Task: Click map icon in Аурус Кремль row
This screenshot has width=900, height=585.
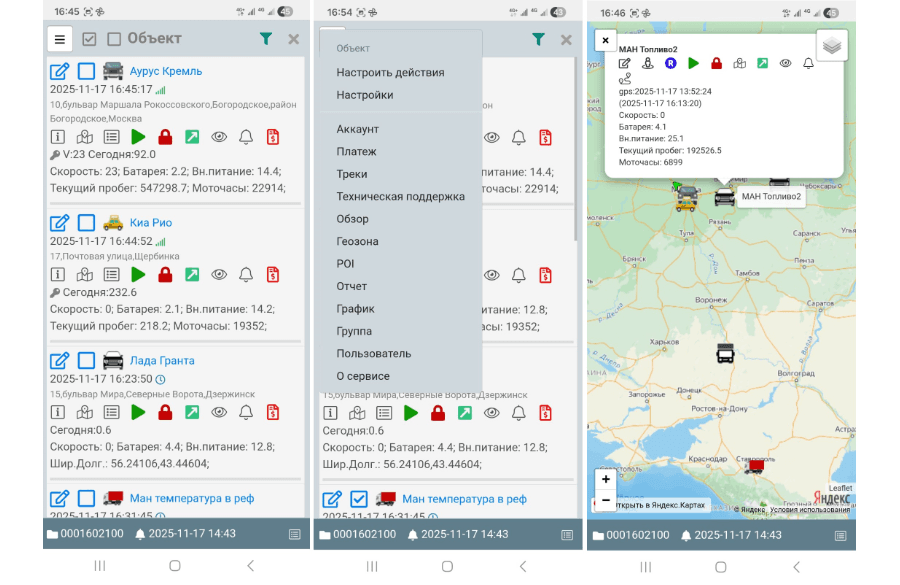Action: 85,137
